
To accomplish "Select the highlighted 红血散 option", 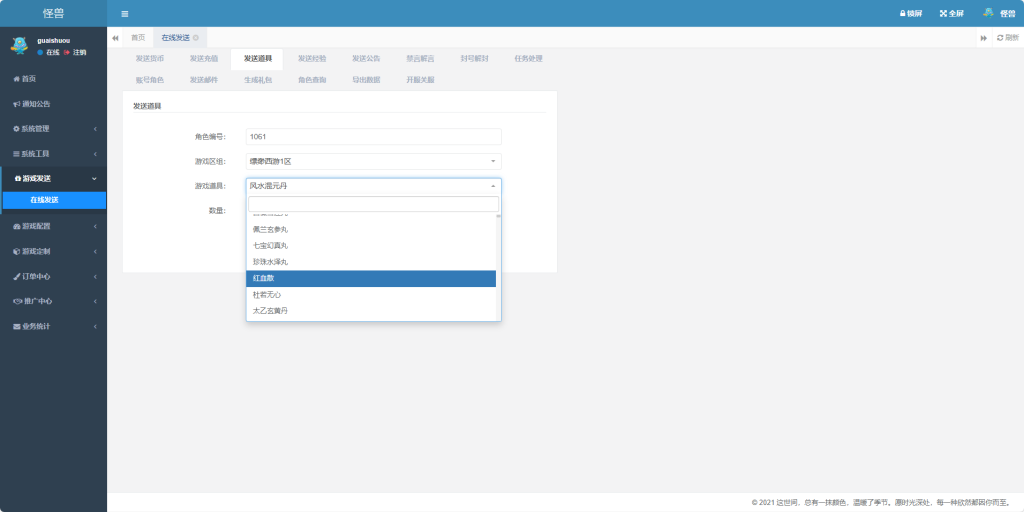I will click(x=371, y=278).
